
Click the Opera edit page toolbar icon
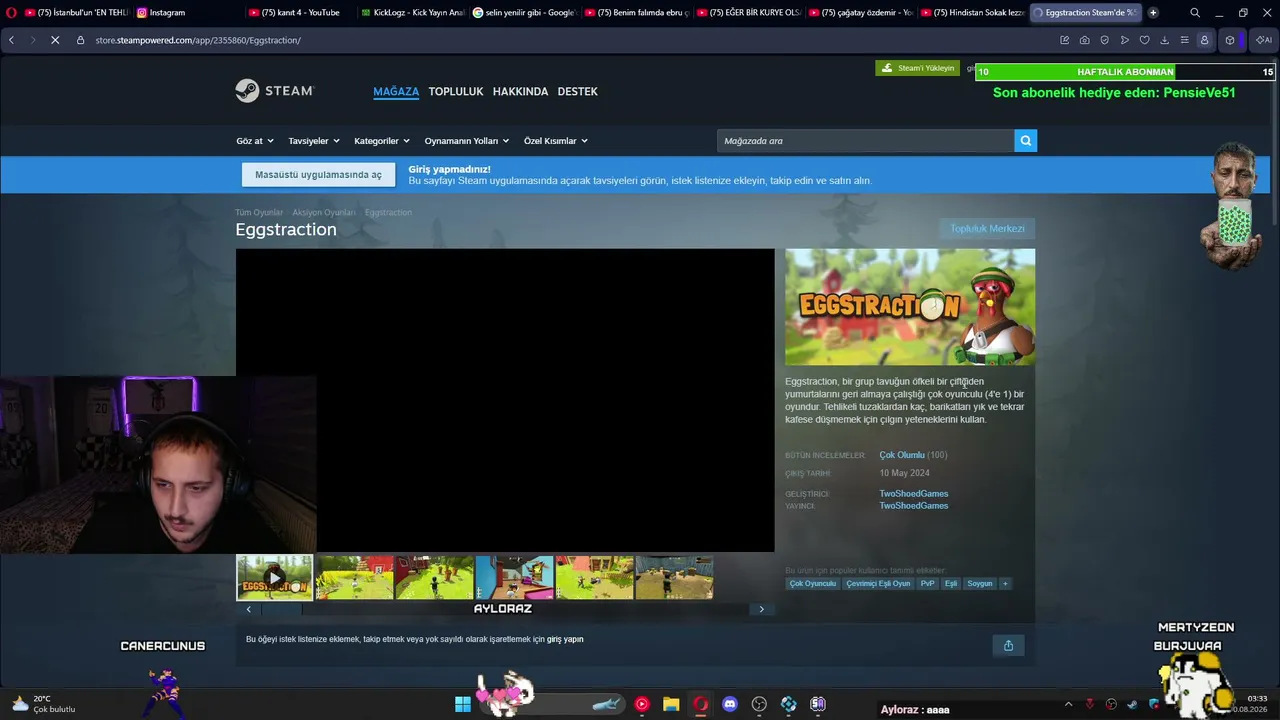1064,40
